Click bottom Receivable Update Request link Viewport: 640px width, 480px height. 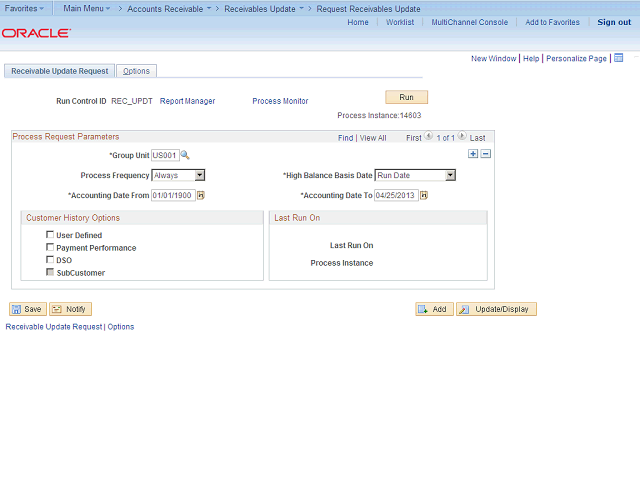pos(53,327)
